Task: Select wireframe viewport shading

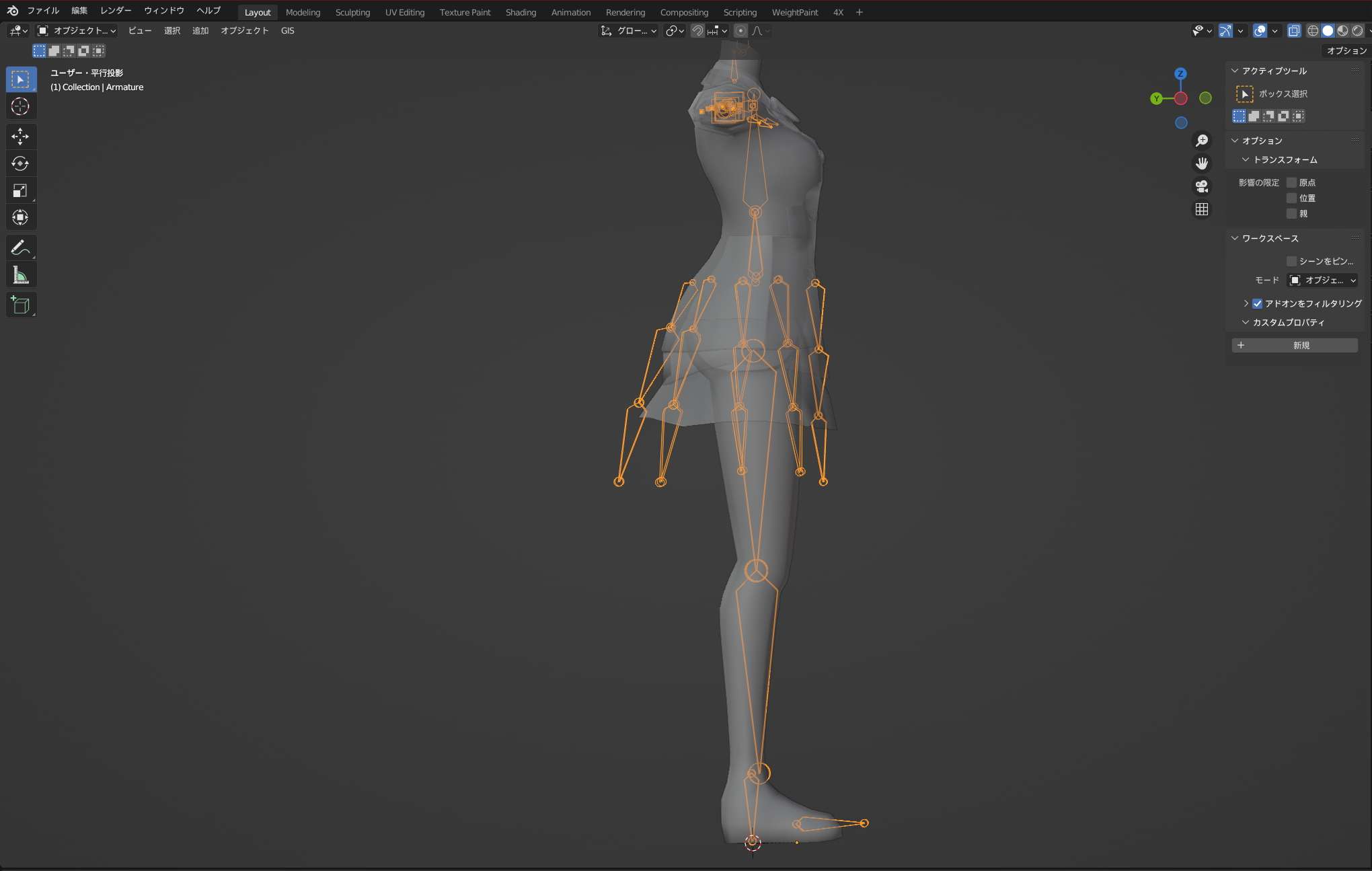Action: click(1313, 30)
